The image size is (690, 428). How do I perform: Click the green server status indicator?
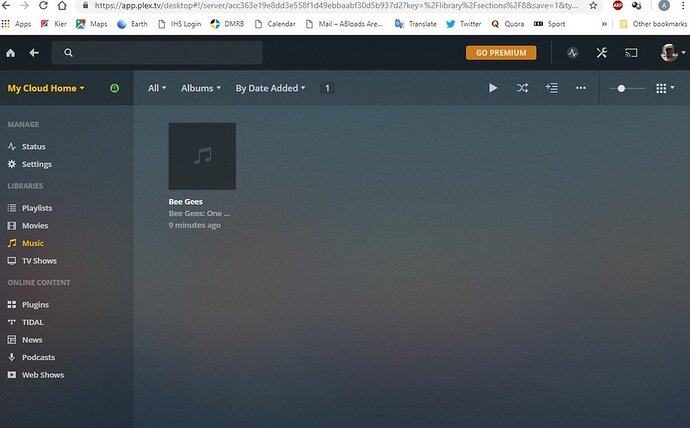click(114, 88)
